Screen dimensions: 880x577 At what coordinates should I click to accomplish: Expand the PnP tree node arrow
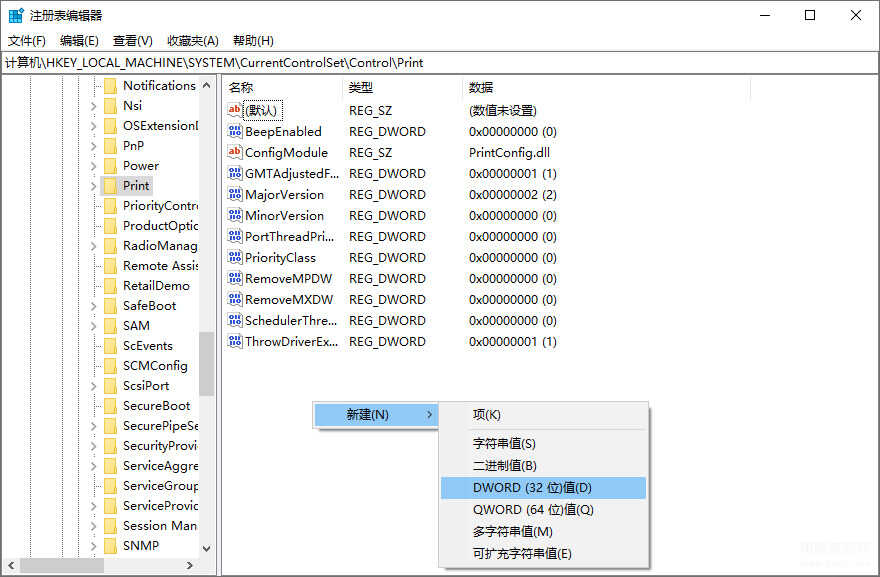[94, 146]
